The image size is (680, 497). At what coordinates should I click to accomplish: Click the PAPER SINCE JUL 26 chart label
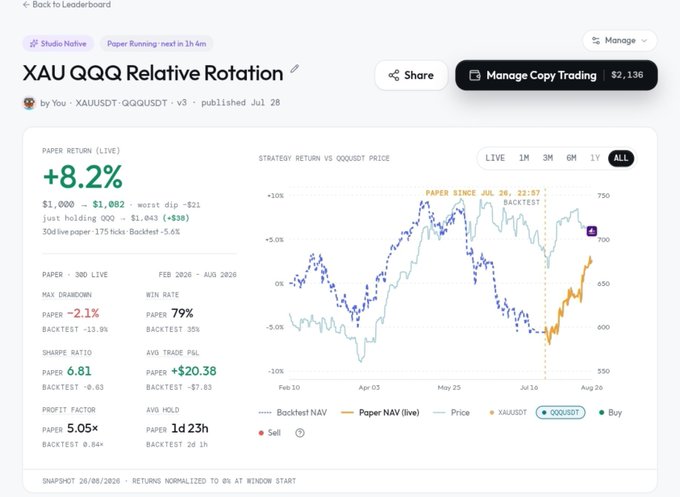(x=483, y=193)
